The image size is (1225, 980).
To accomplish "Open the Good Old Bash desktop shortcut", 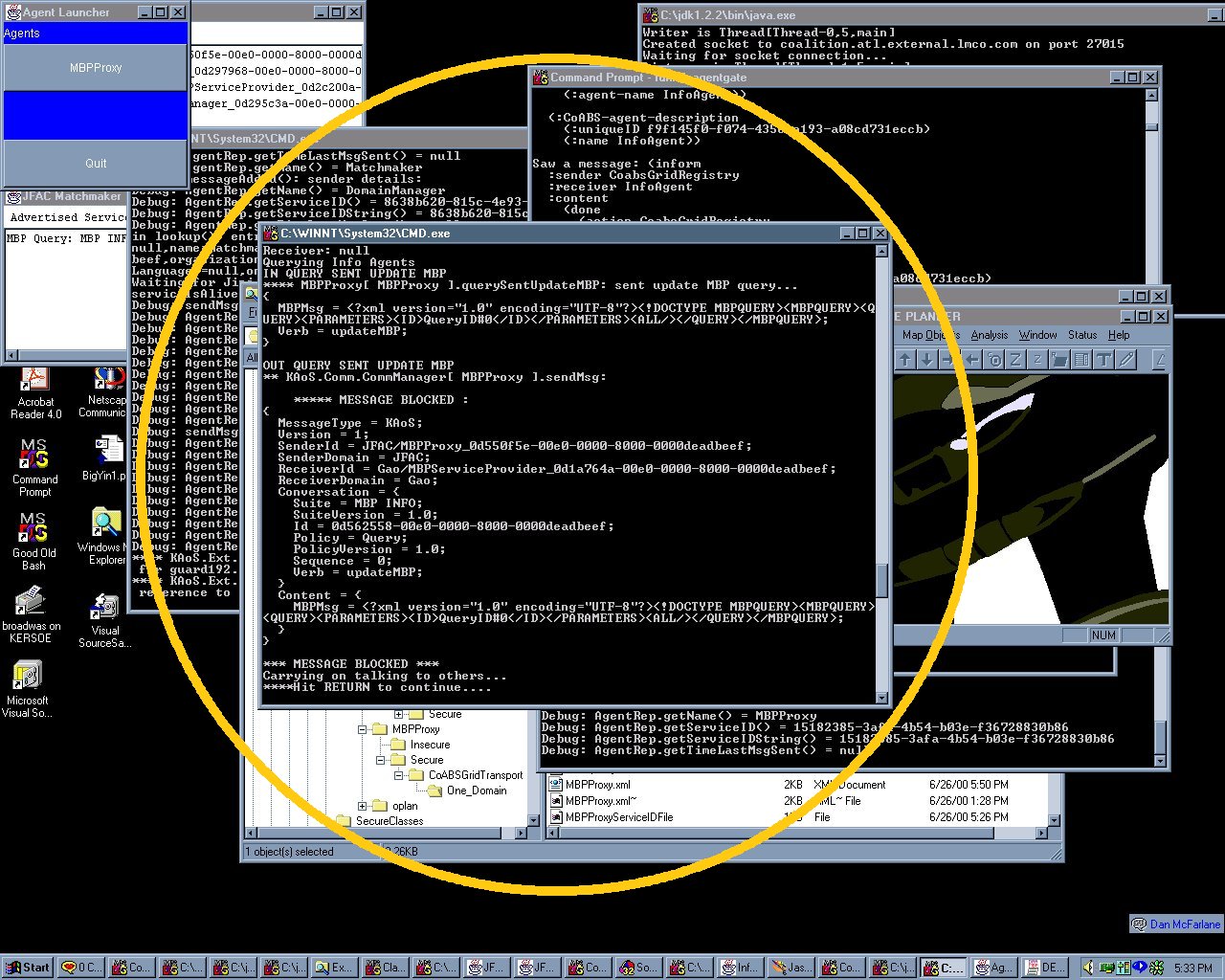I will (x=33, y=541).
